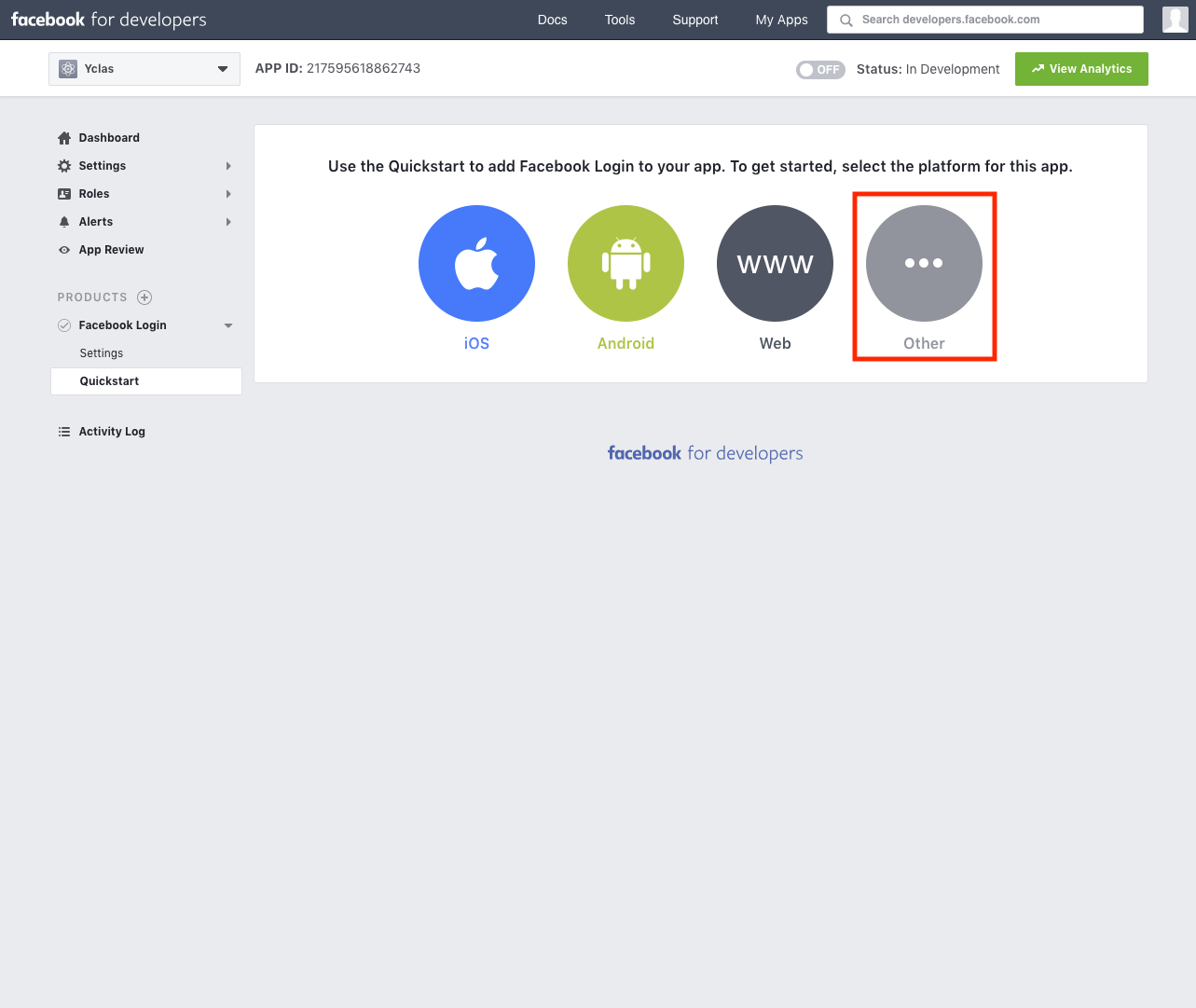Viewport: 1196px width, 1008px height.
Task: Click the search developers.facebook.com field
Action: (984, 19)
